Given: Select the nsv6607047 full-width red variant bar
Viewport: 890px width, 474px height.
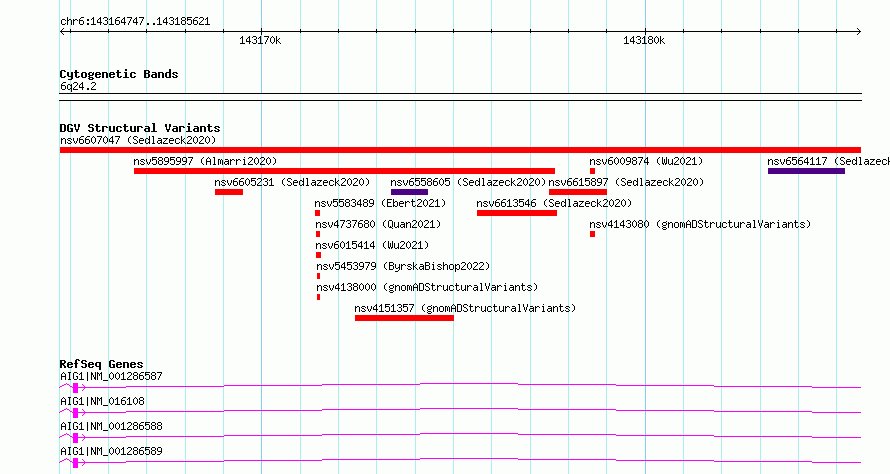Looking at the screenshot, I should [460, 150].
